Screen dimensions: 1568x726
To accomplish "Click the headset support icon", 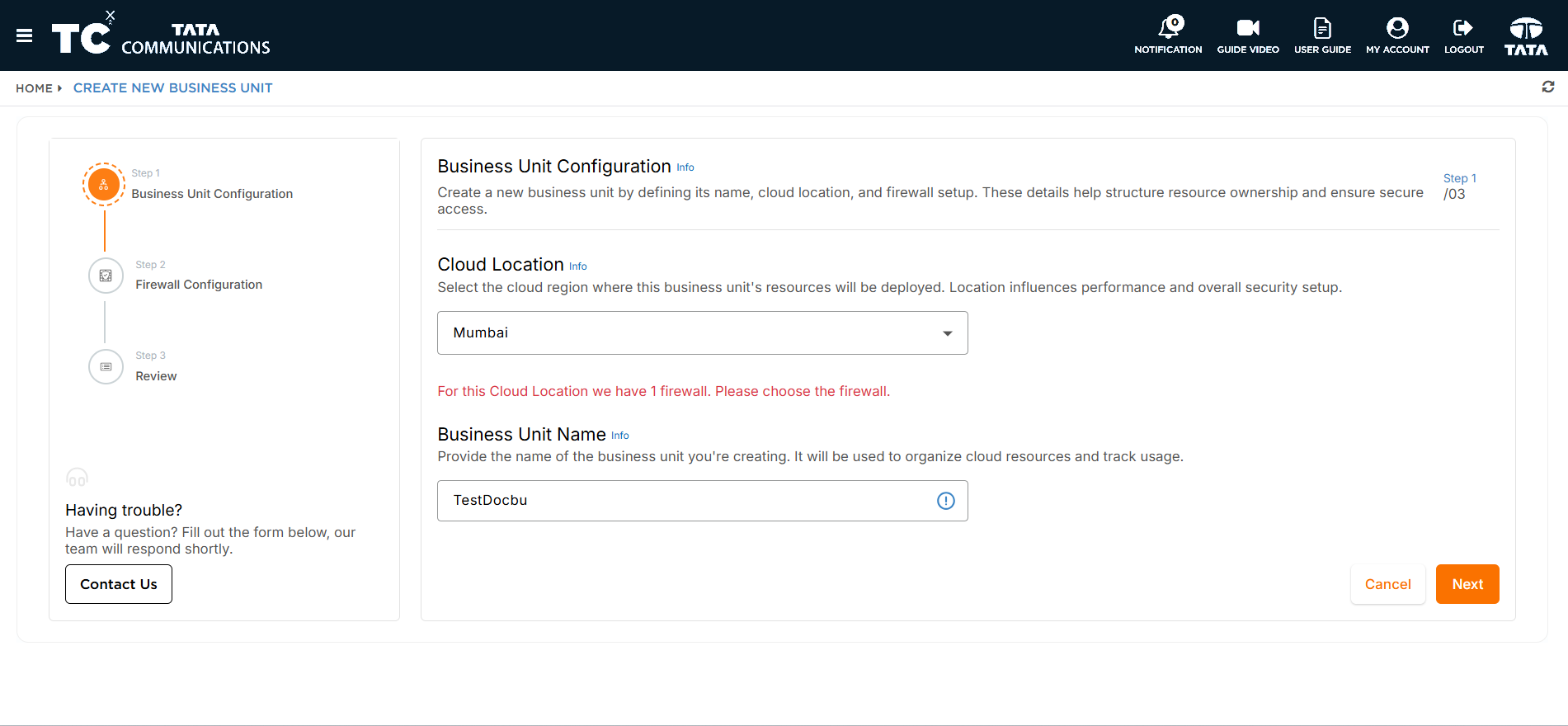I will coord(77,478).
